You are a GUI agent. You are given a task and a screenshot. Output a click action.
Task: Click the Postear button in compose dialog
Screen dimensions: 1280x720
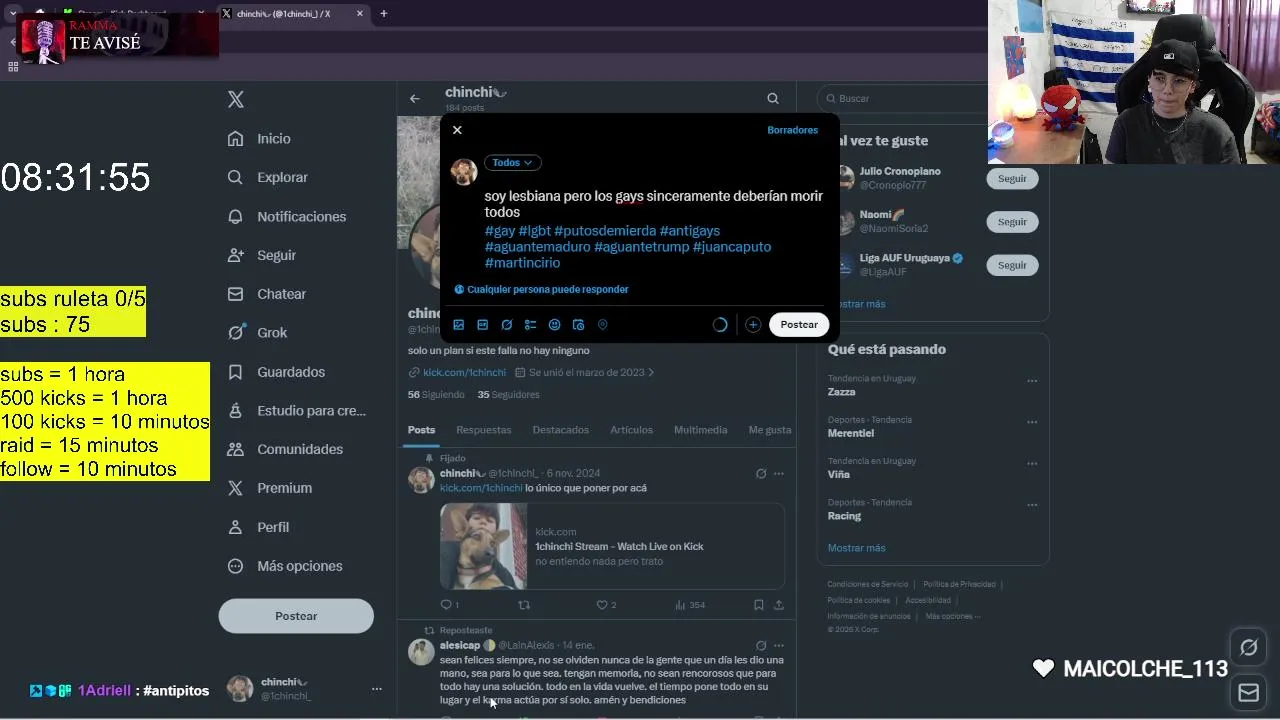click(799, 325)
